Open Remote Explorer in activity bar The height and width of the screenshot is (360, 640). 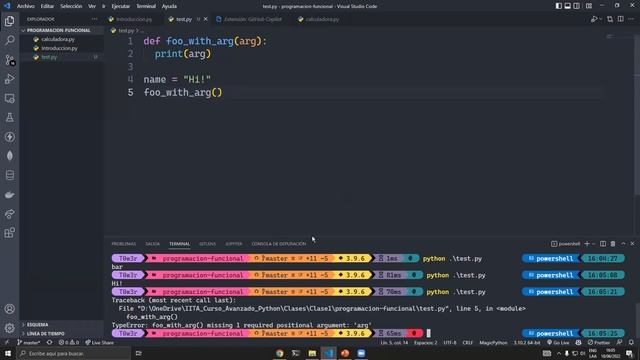pos(9,98)
